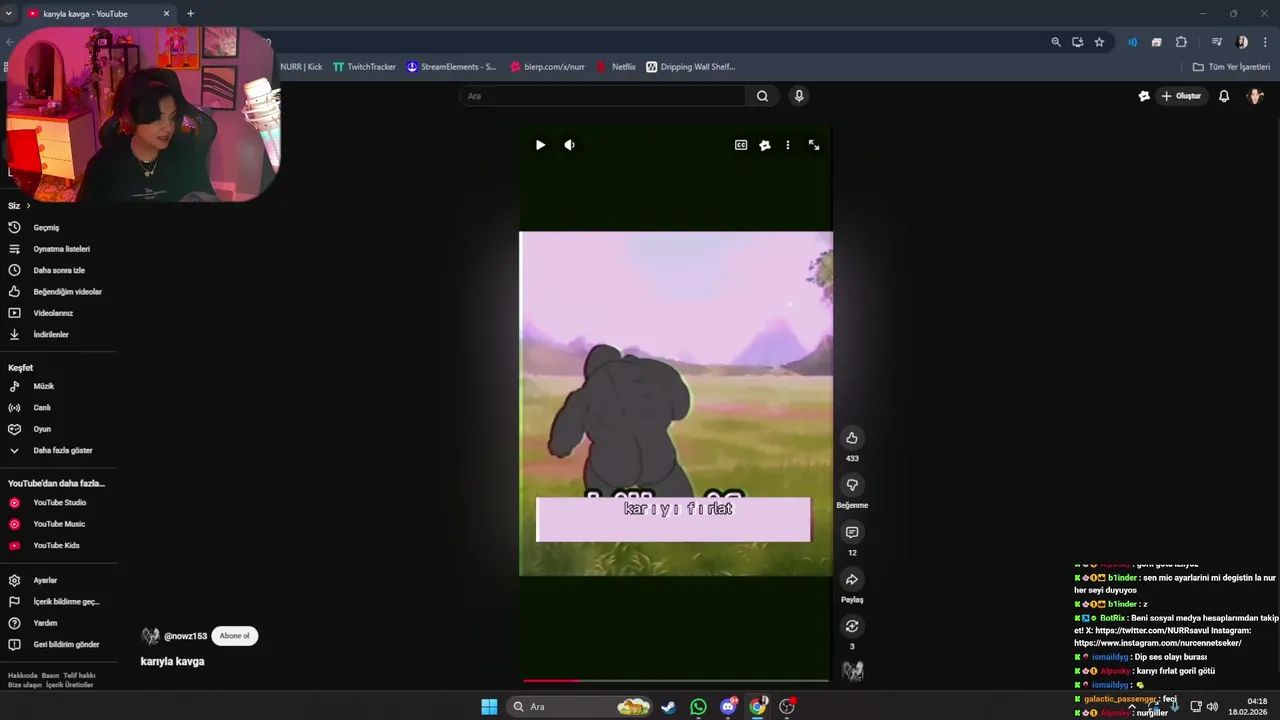Open the StreamElements bookmark
The width and height of the screenshot is (1280, 720).
click(x=451, y=67)
